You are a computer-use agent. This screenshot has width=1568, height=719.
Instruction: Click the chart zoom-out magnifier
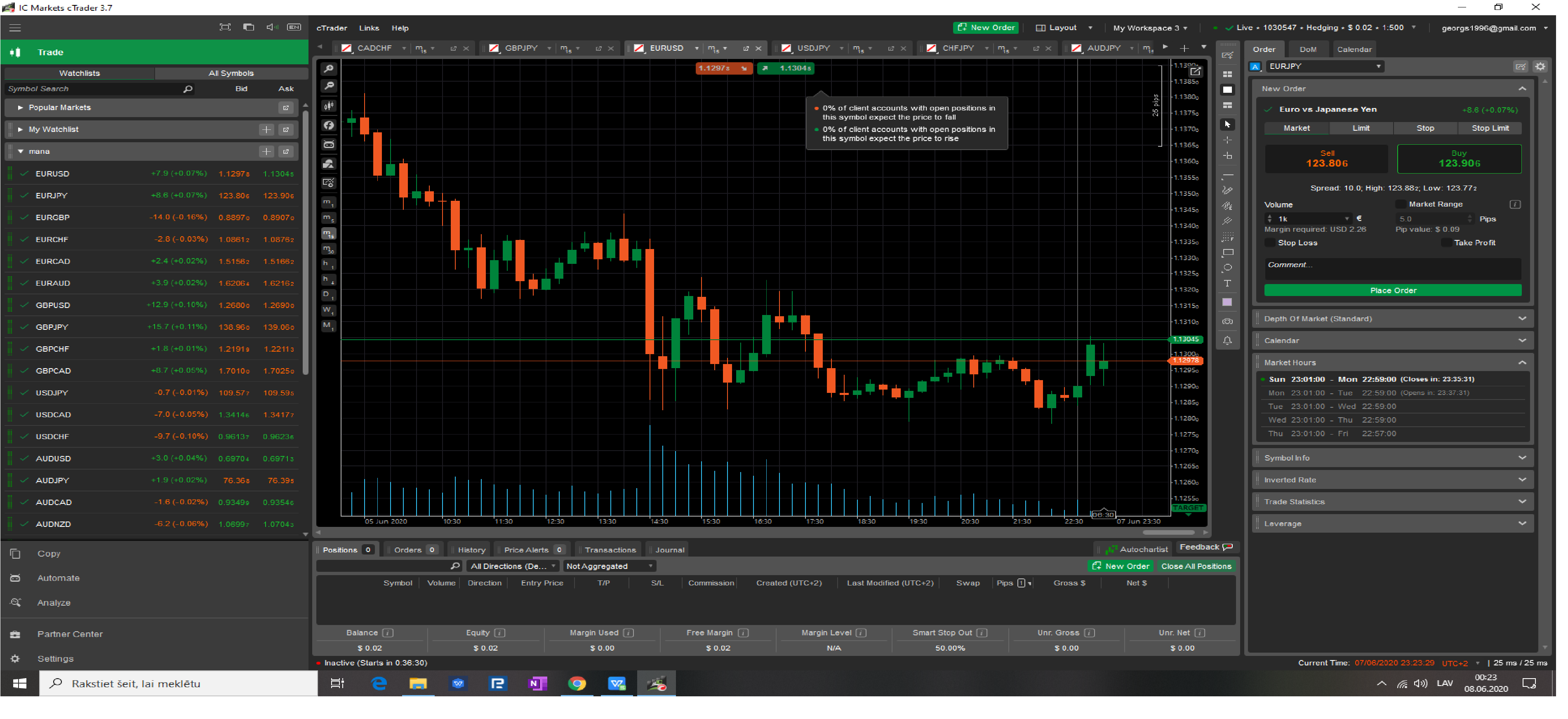[x=329, y=87]
